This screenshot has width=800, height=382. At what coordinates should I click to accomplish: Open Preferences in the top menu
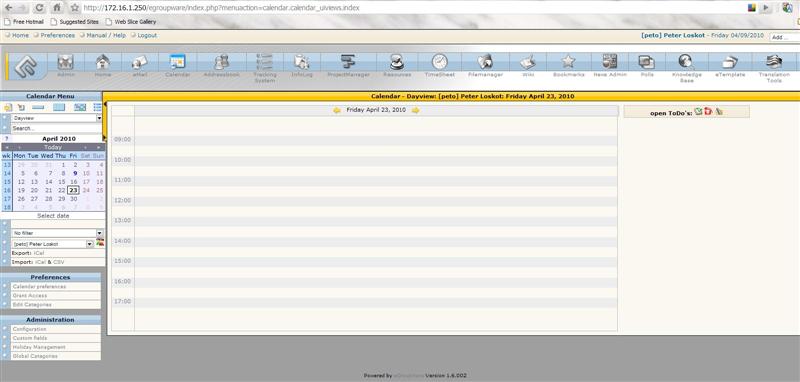pyautogui.click(x=58, y=35)
